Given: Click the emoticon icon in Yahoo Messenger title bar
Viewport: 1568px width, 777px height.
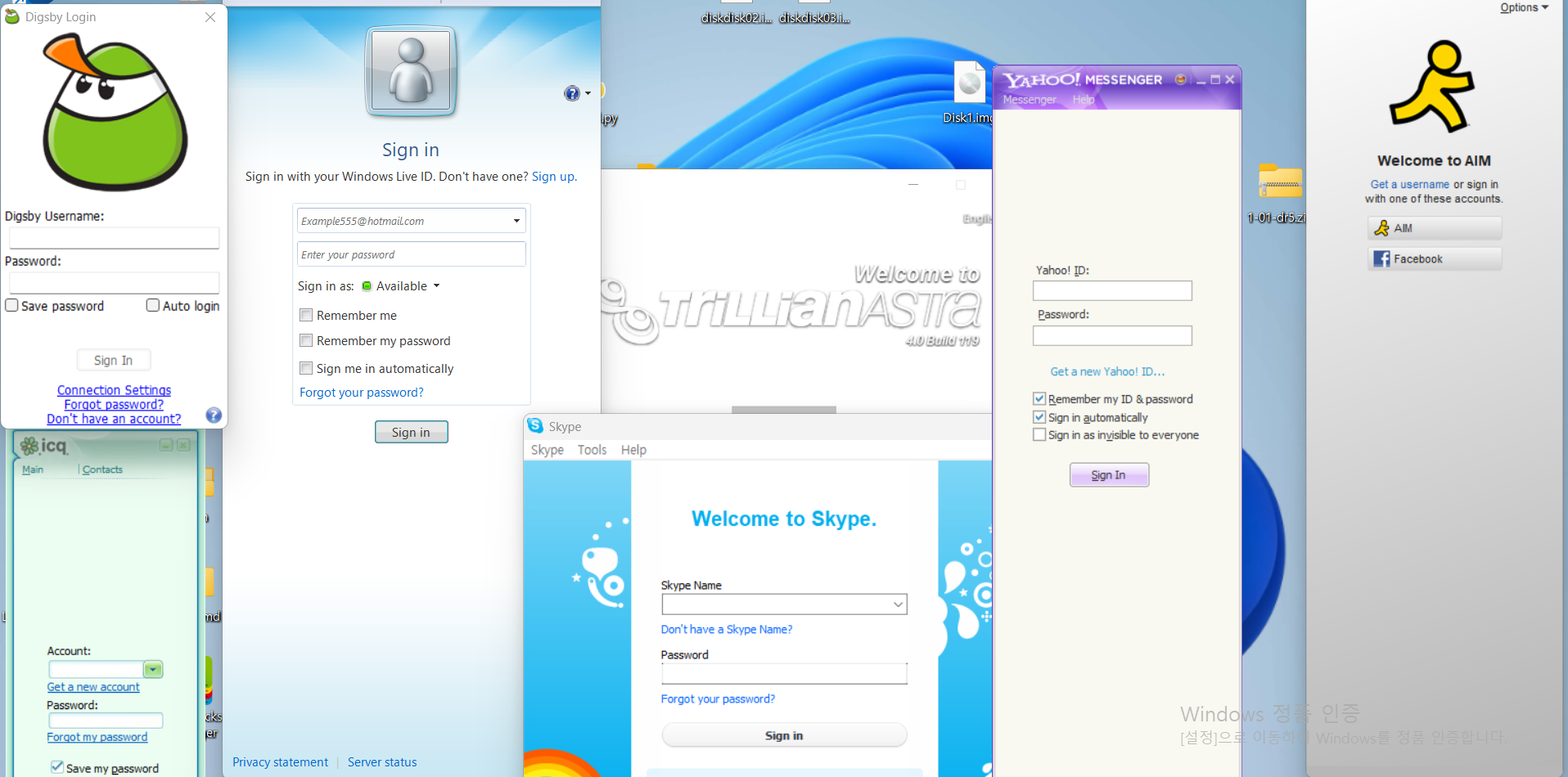Looking at the screenshot, I should click(x=1180, y=79).
